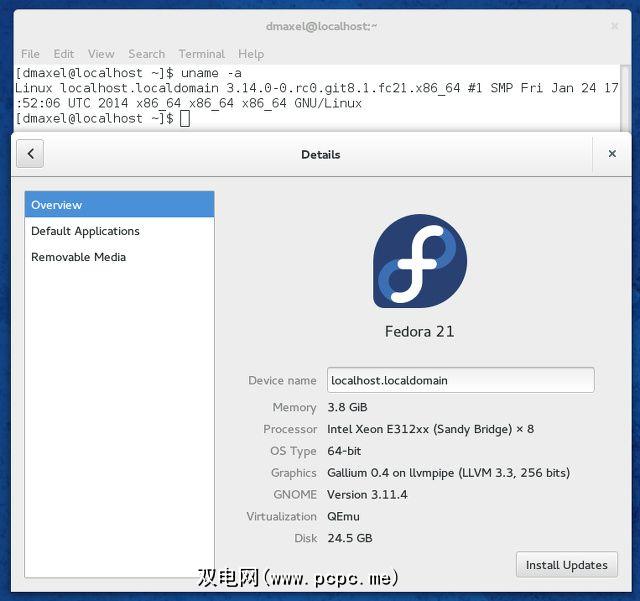
Task: Click the 'uname -a' command text
Action: 211,73
